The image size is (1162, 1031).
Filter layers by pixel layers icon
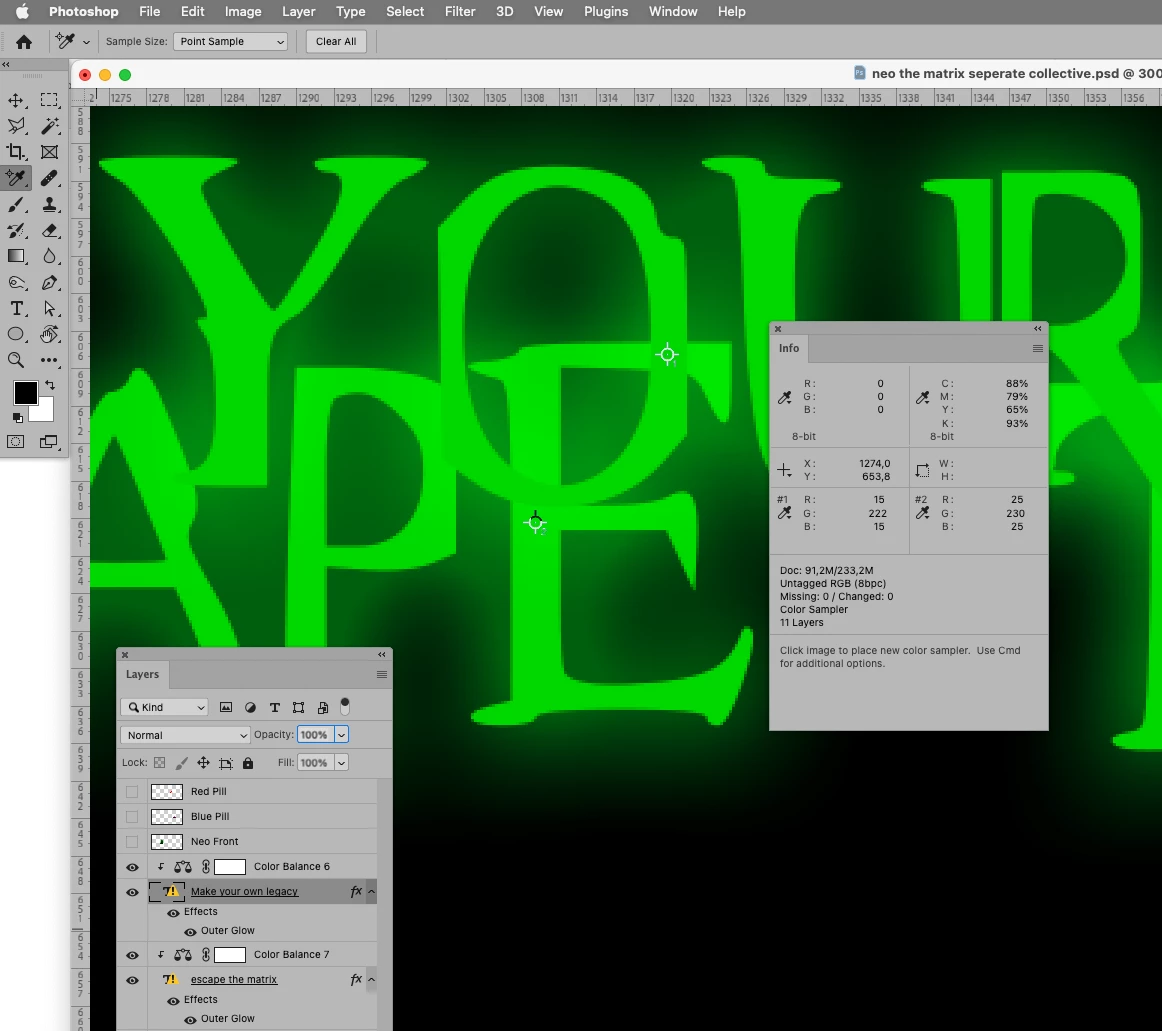tap(226, 707)
